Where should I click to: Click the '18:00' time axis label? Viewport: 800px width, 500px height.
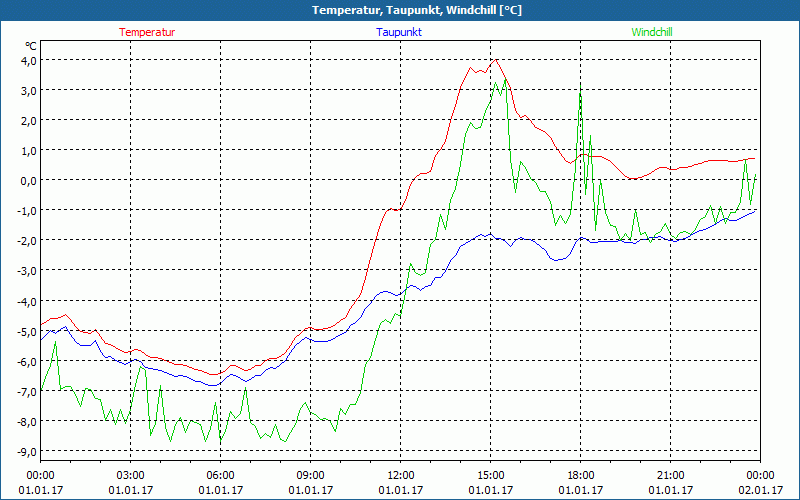coord(581,476)
